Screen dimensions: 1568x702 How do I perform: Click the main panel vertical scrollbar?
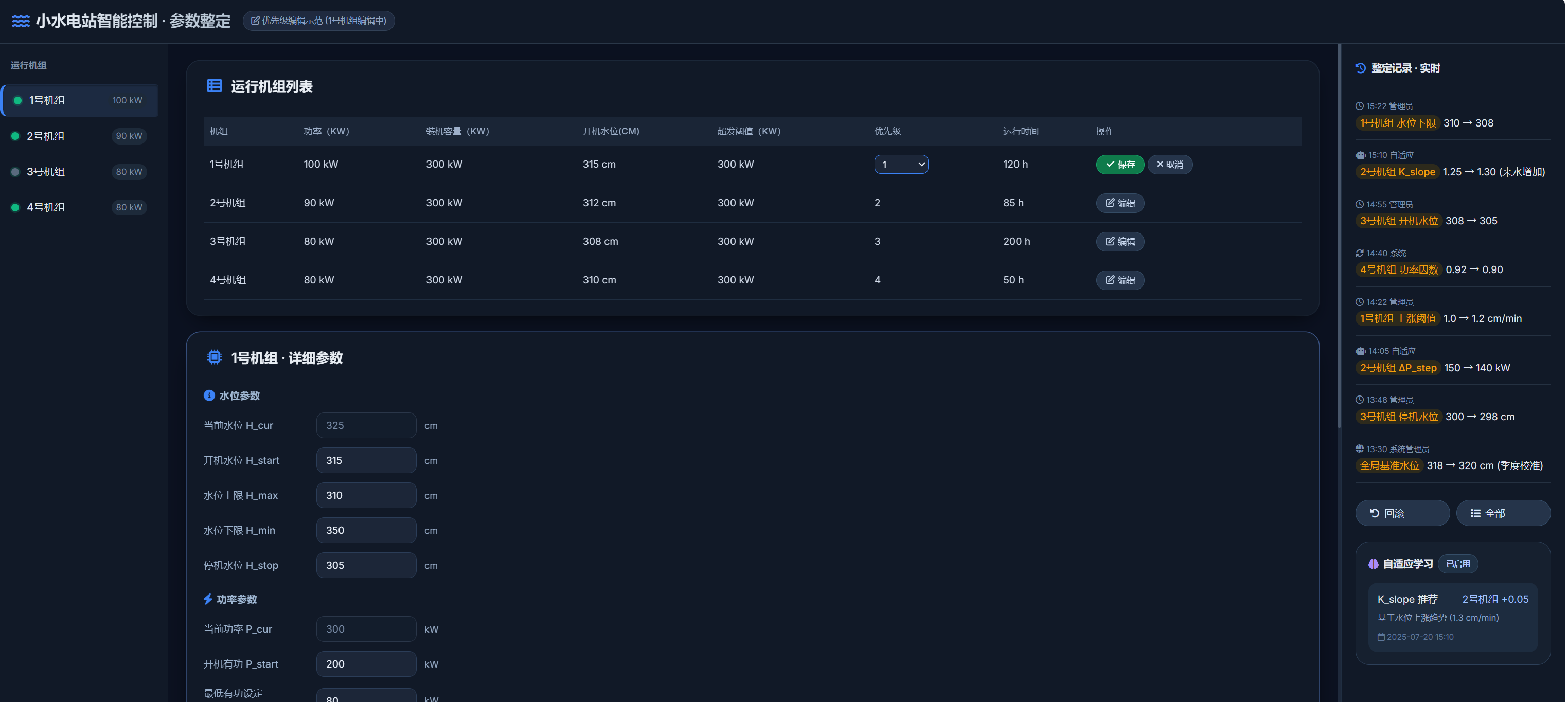(1339, 237)
